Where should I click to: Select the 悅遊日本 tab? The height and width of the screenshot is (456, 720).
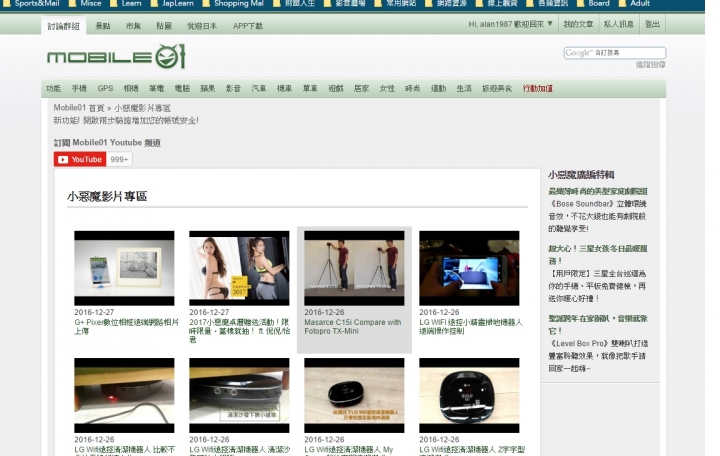[202, 26]
